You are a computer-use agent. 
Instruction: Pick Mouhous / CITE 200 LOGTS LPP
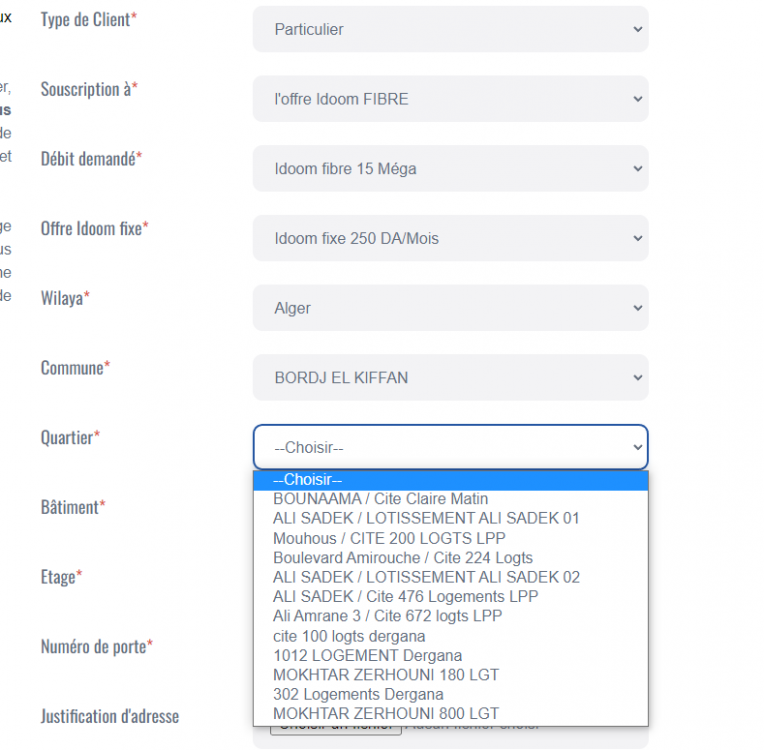450,538
